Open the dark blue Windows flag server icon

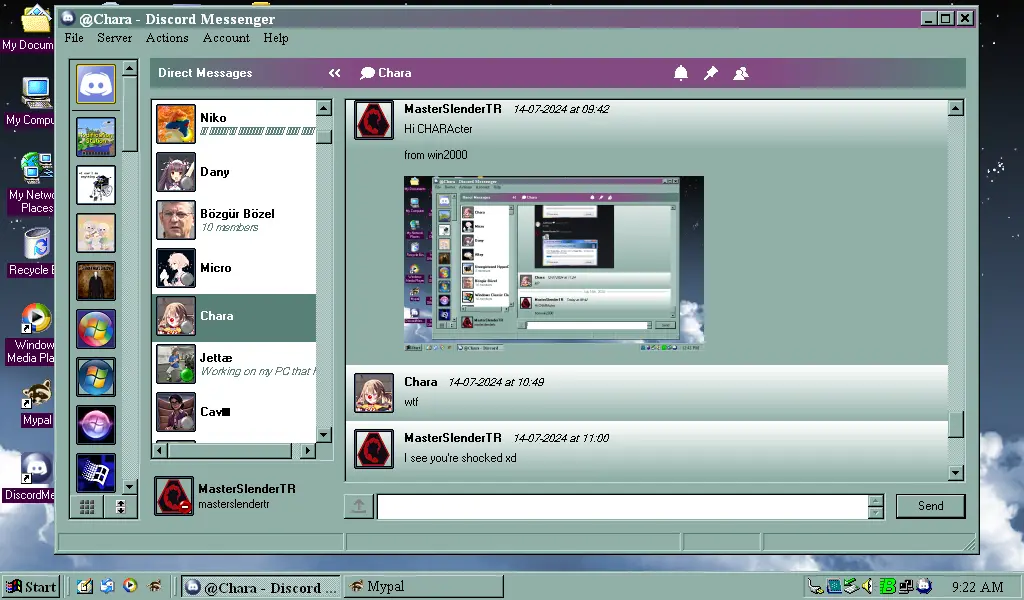pos(96,473)
